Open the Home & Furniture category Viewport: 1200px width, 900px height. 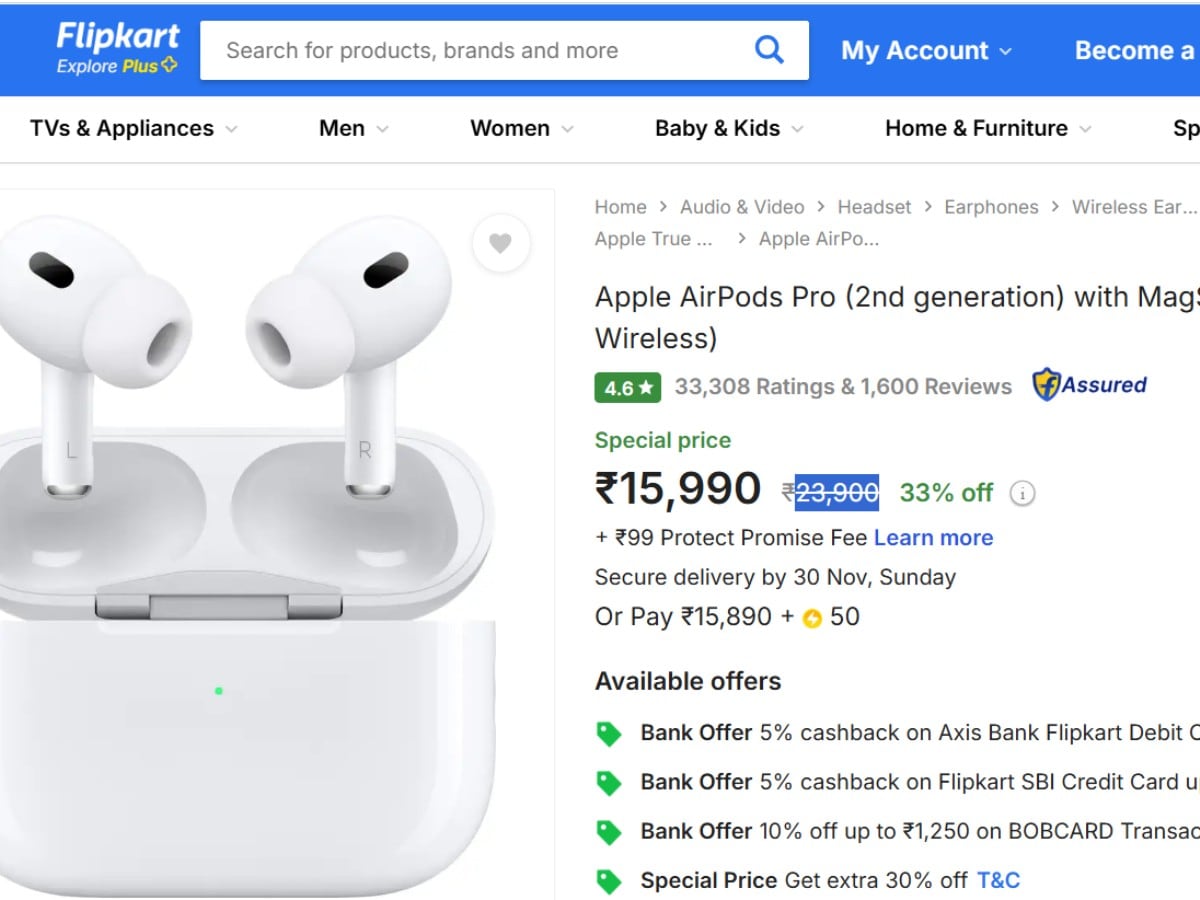pyautogui.click(x=987, y=128)
